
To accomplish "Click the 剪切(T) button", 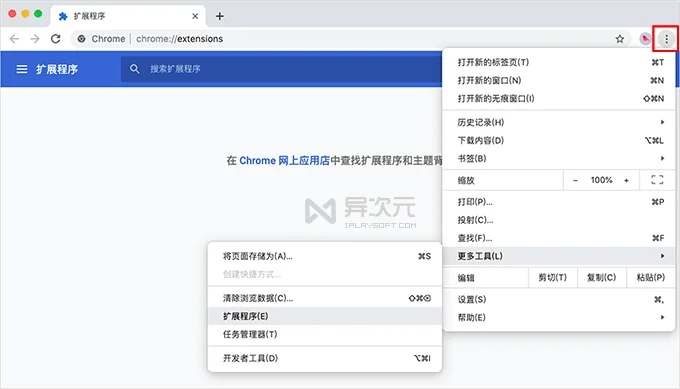I will coord(552,278).
